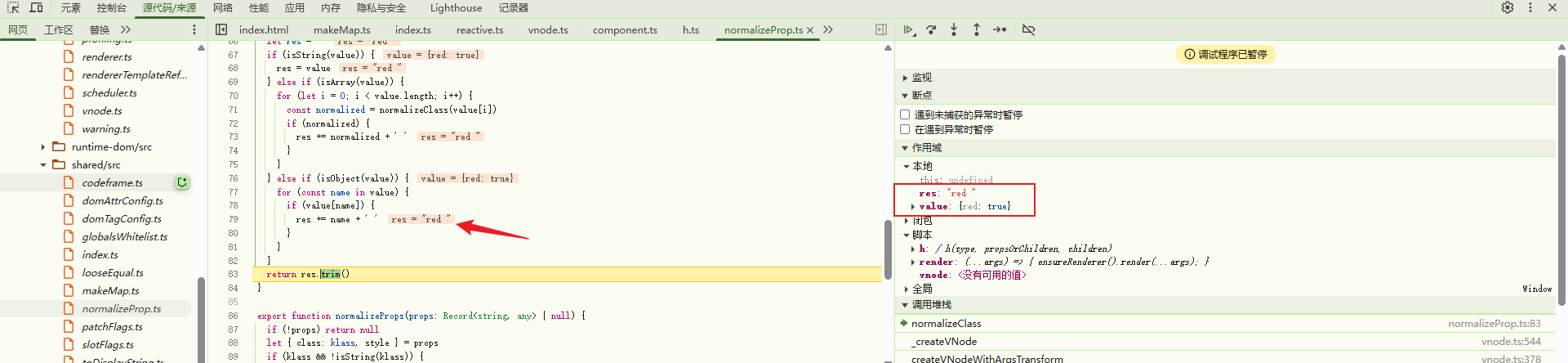This screenshot has width=1568, height=363.
Task: Toggle the debugger sidebar icon
Action: (881, 29)
